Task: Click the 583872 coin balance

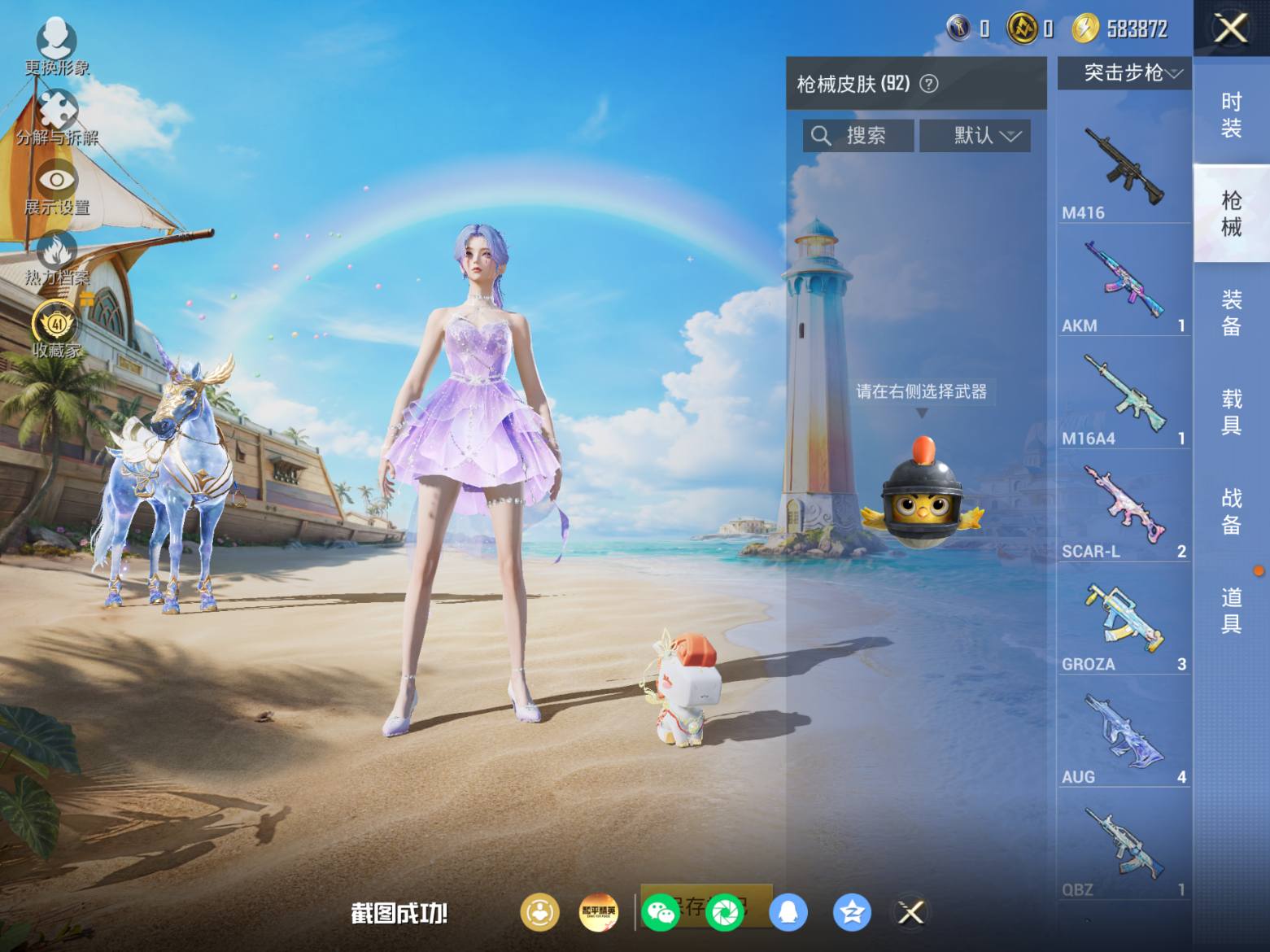Action: point(1137,29)
